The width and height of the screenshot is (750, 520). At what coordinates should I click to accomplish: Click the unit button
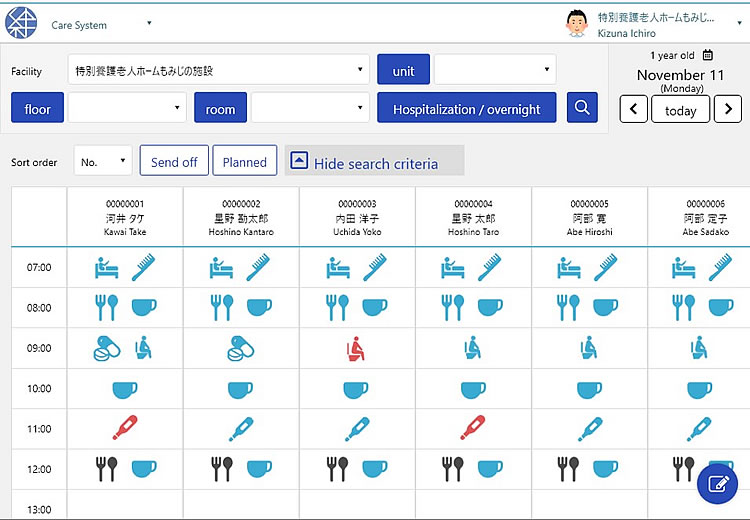point(404,70)
